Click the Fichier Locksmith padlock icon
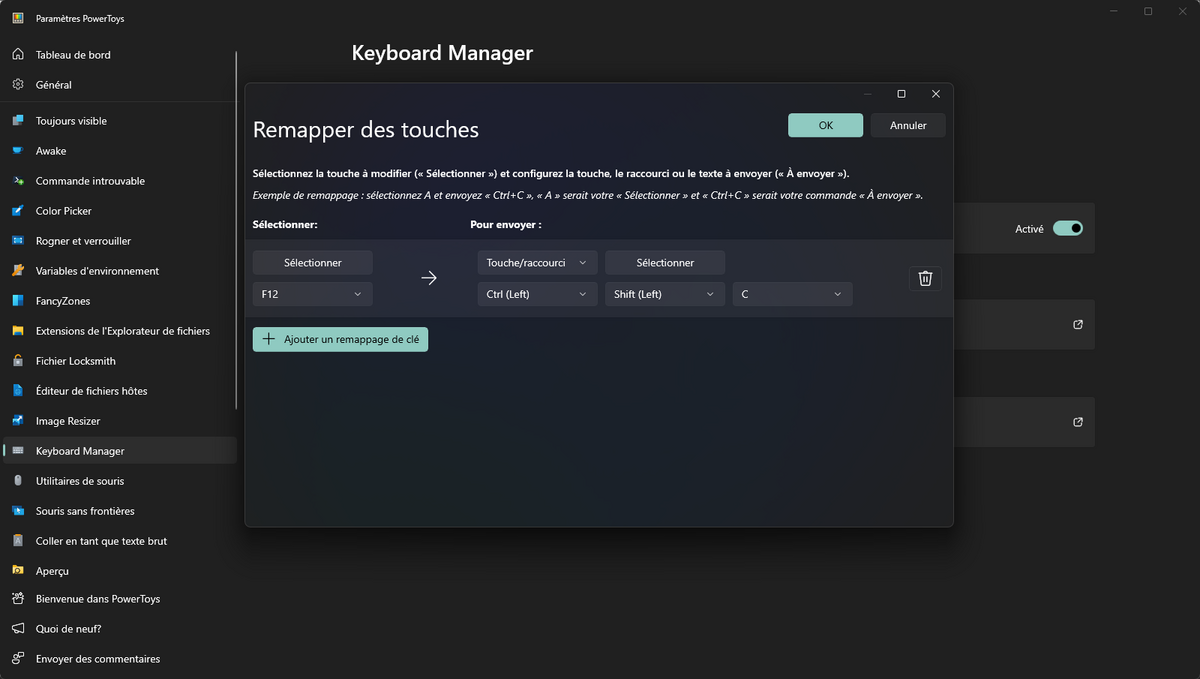 point(18,361)
